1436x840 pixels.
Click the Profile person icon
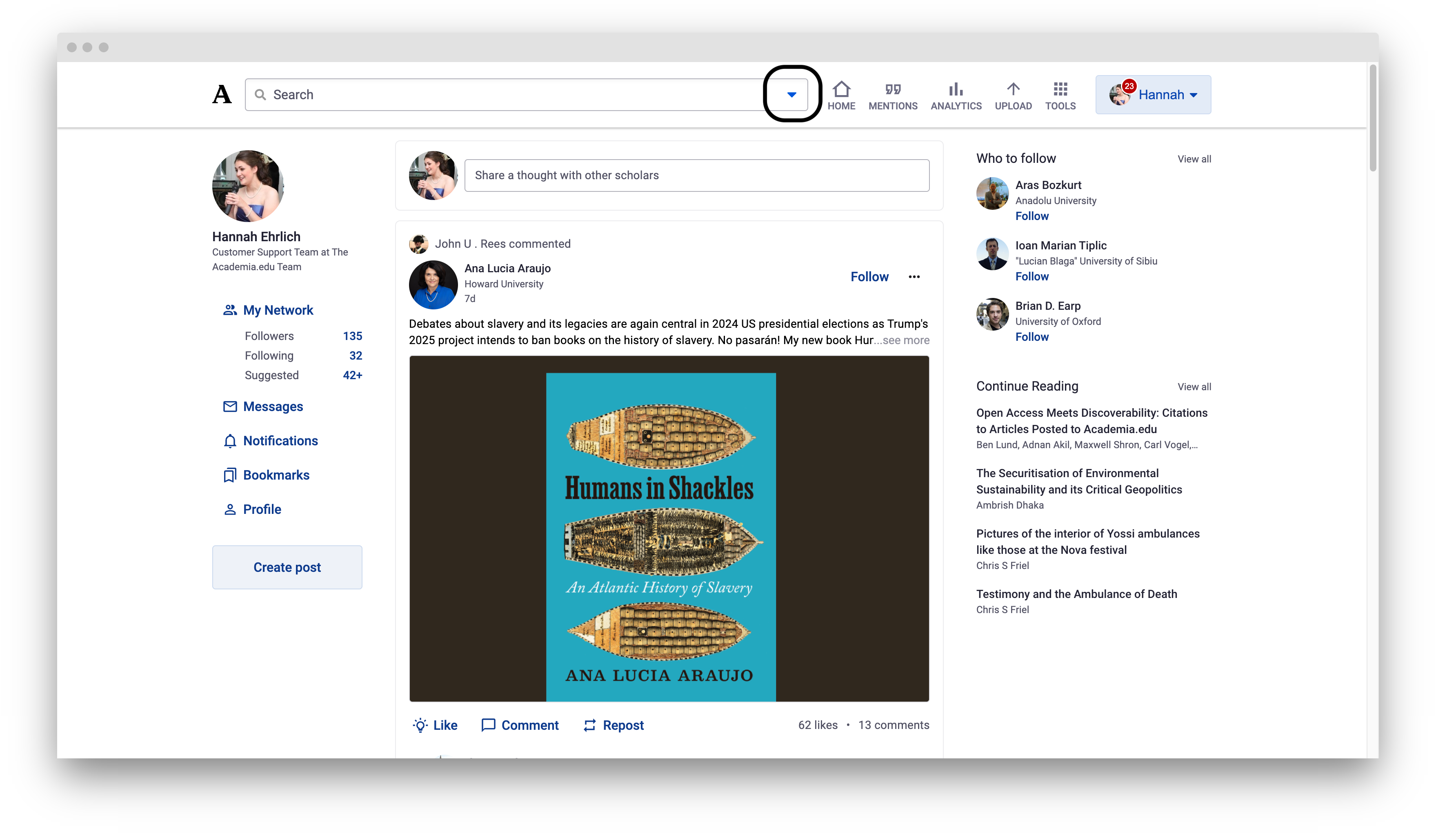point(230,509)
